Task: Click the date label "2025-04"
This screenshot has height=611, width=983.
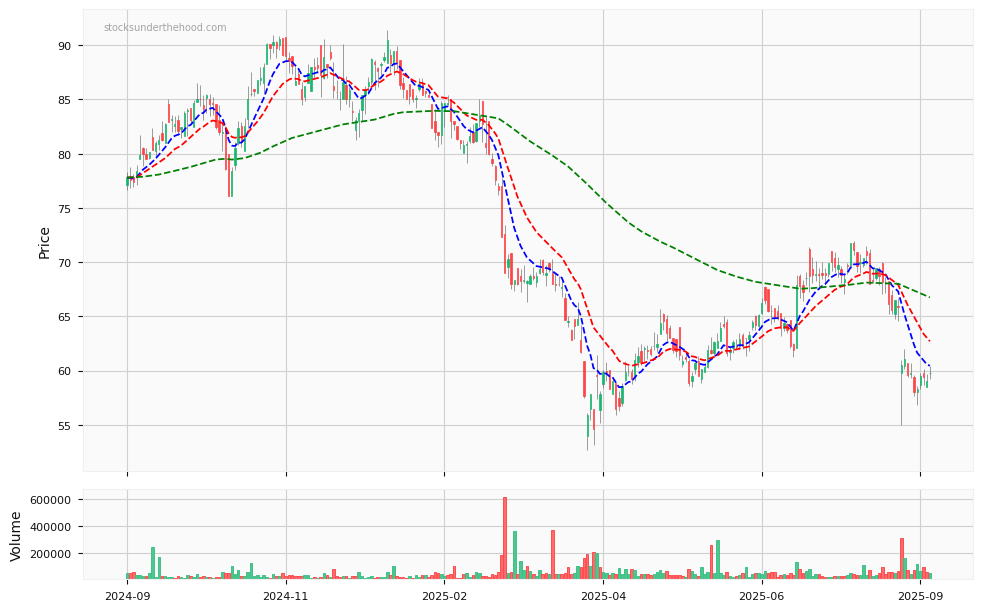Action: 603,596
